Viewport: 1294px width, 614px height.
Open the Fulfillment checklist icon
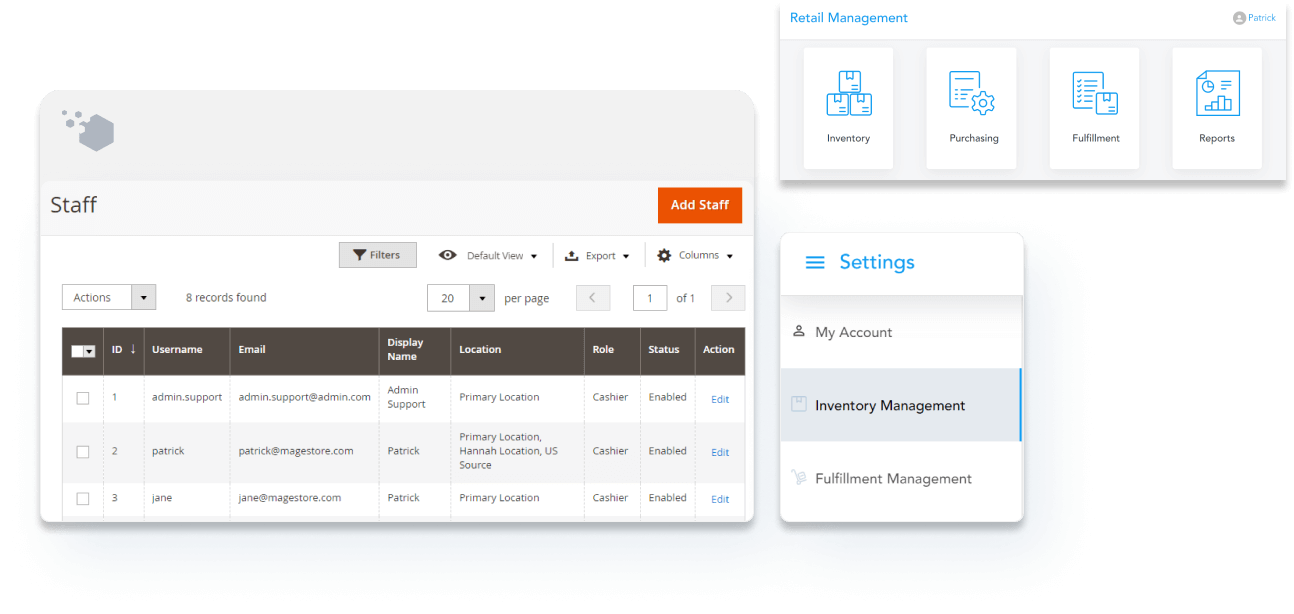1095,93
